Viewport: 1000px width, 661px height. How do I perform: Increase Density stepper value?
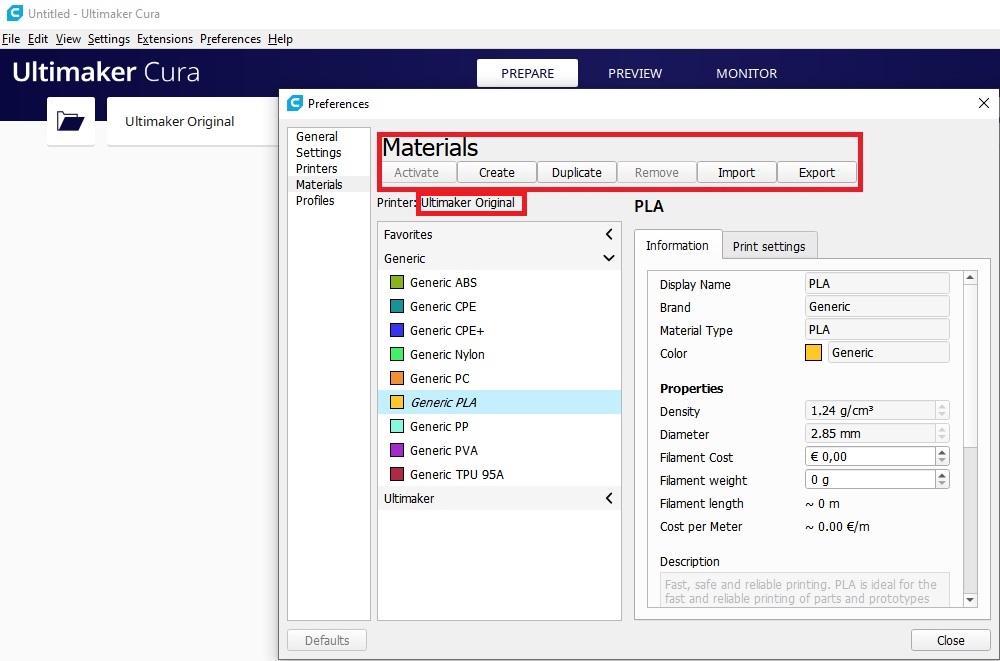942,406
